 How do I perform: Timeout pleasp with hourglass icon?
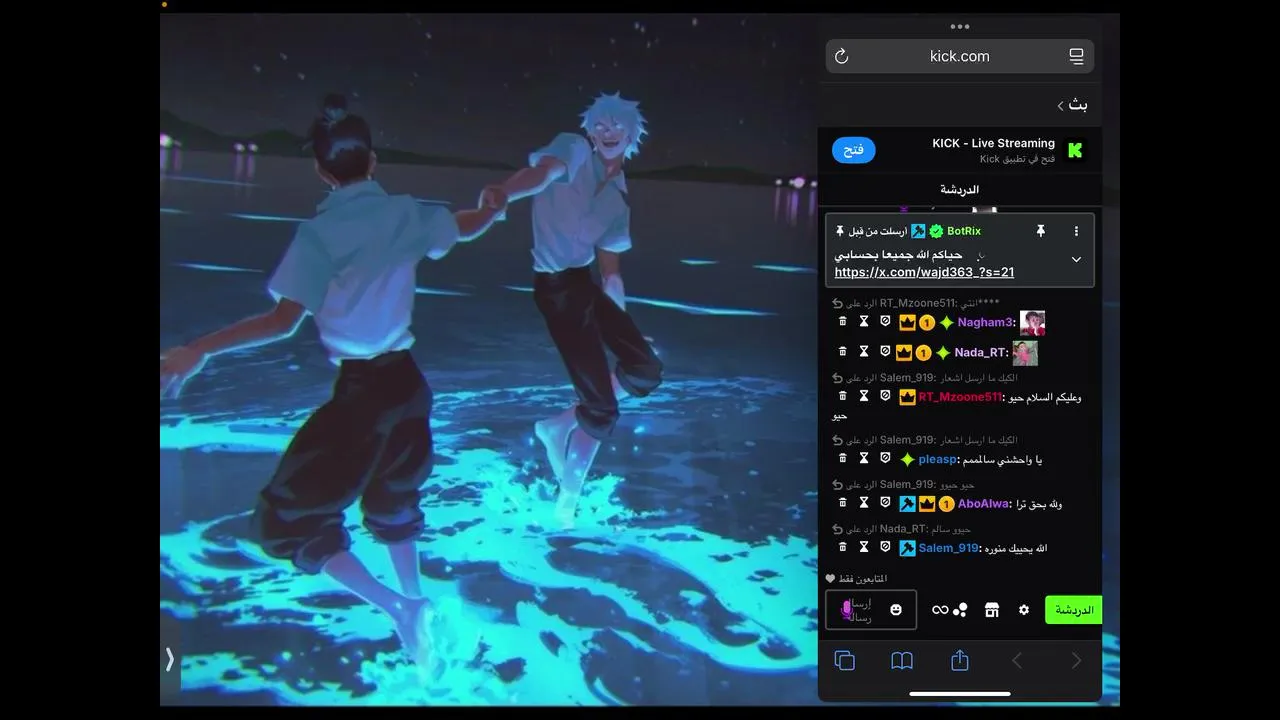pyautogui.click(x=864, y=458)
